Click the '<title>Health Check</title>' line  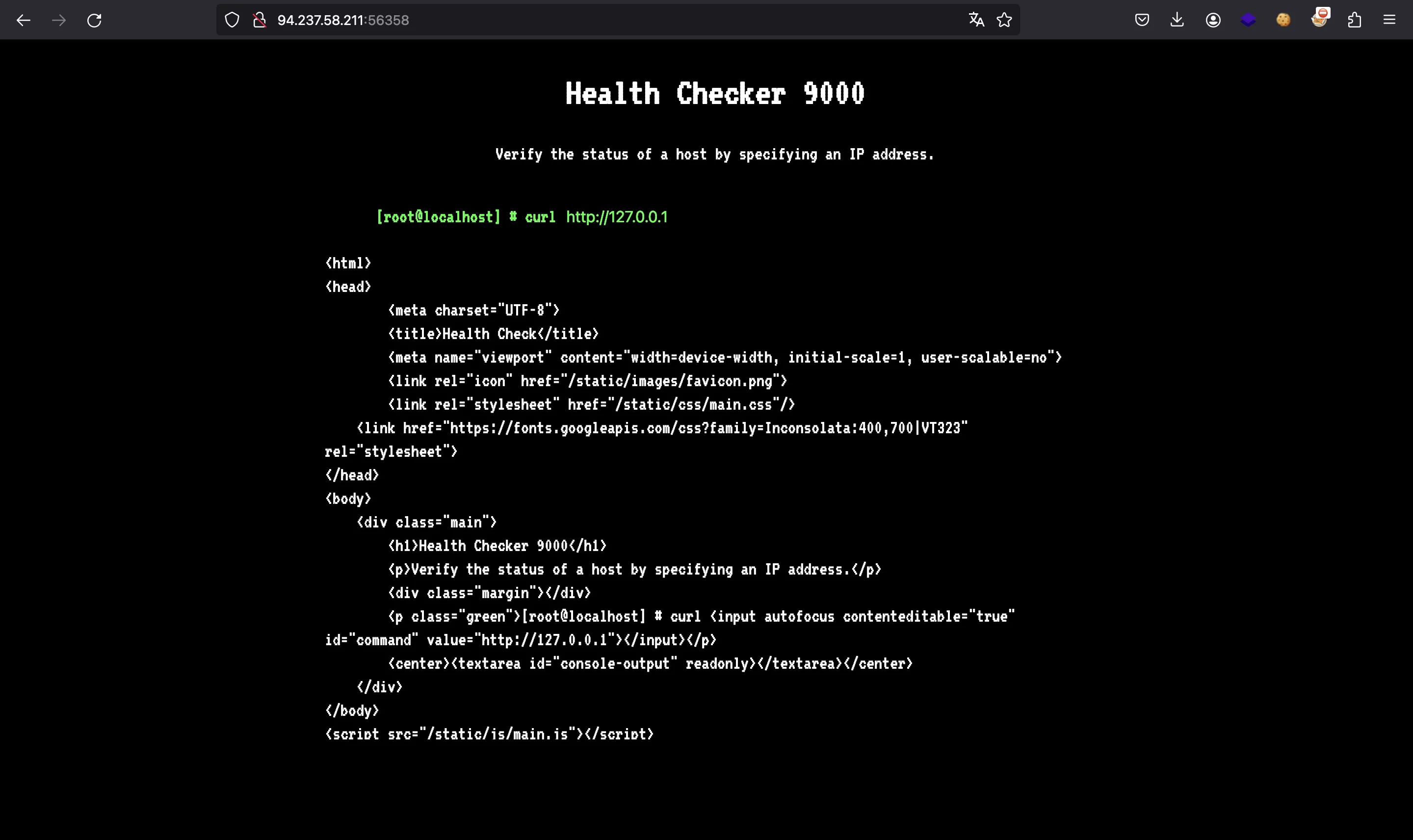[494, 334]
